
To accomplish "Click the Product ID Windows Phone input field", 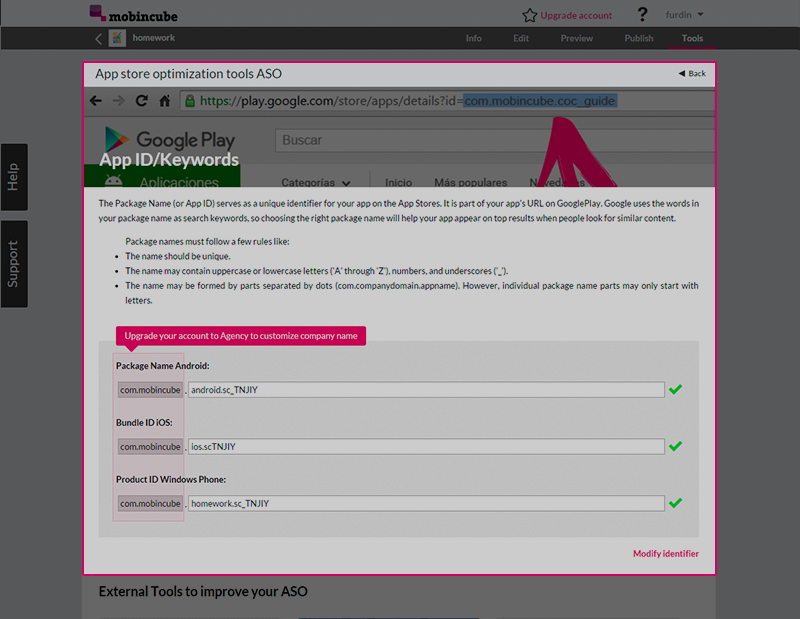I will click(426, 503).
